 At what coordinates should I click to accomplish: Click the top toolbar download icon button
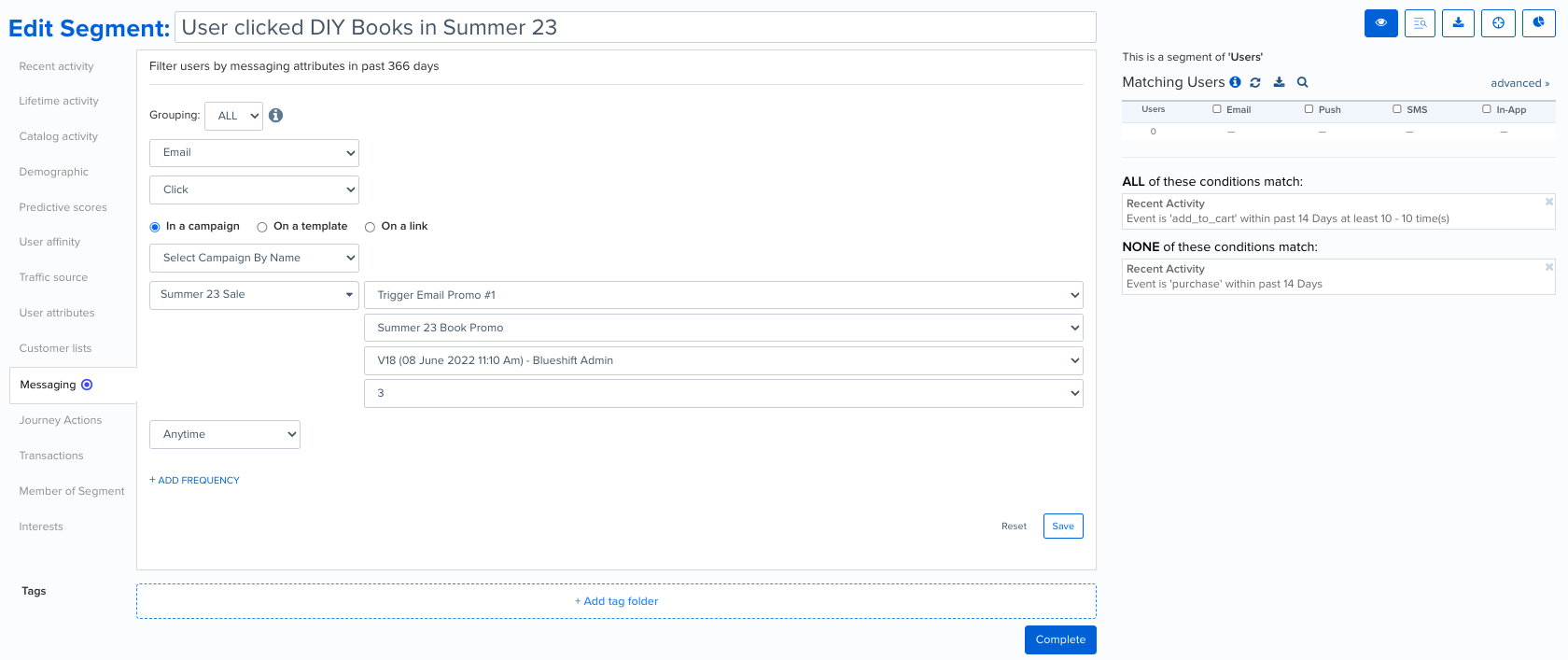pos(1458,23)
